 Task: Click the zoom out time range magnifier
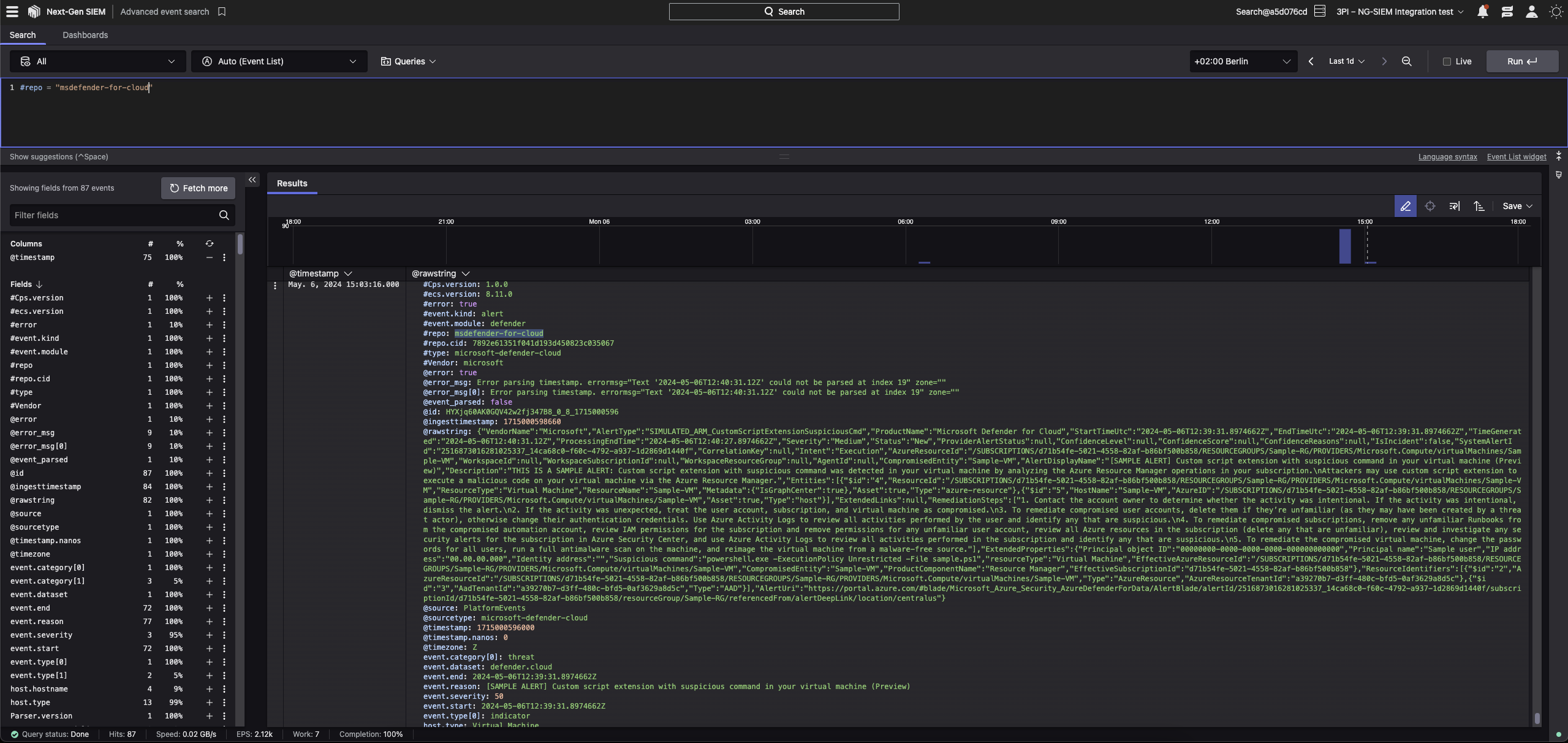(x=1407, y=61)
